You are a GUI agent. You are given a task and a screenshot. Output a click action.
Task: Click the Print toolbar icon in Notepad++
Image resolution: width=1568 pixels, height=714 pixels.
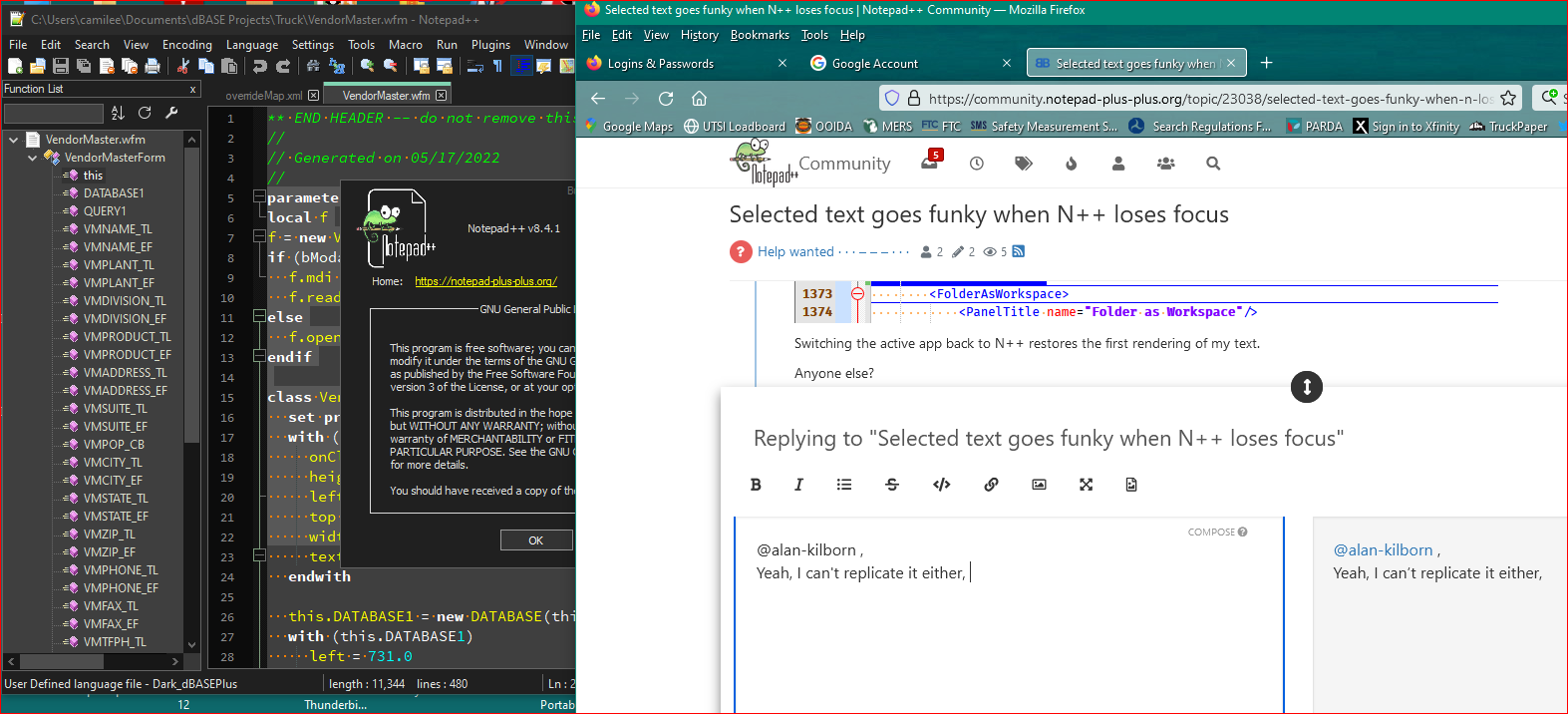tap(153, 66)
